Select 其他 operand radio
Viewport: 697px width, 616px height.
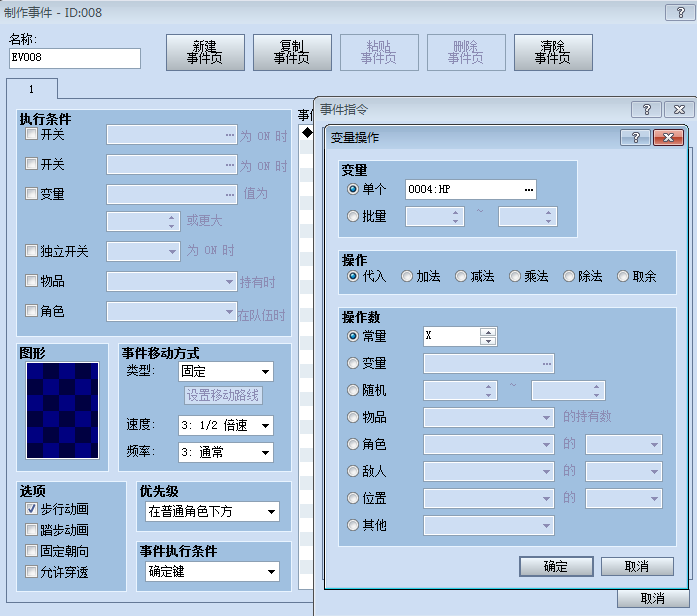(353, 525)
